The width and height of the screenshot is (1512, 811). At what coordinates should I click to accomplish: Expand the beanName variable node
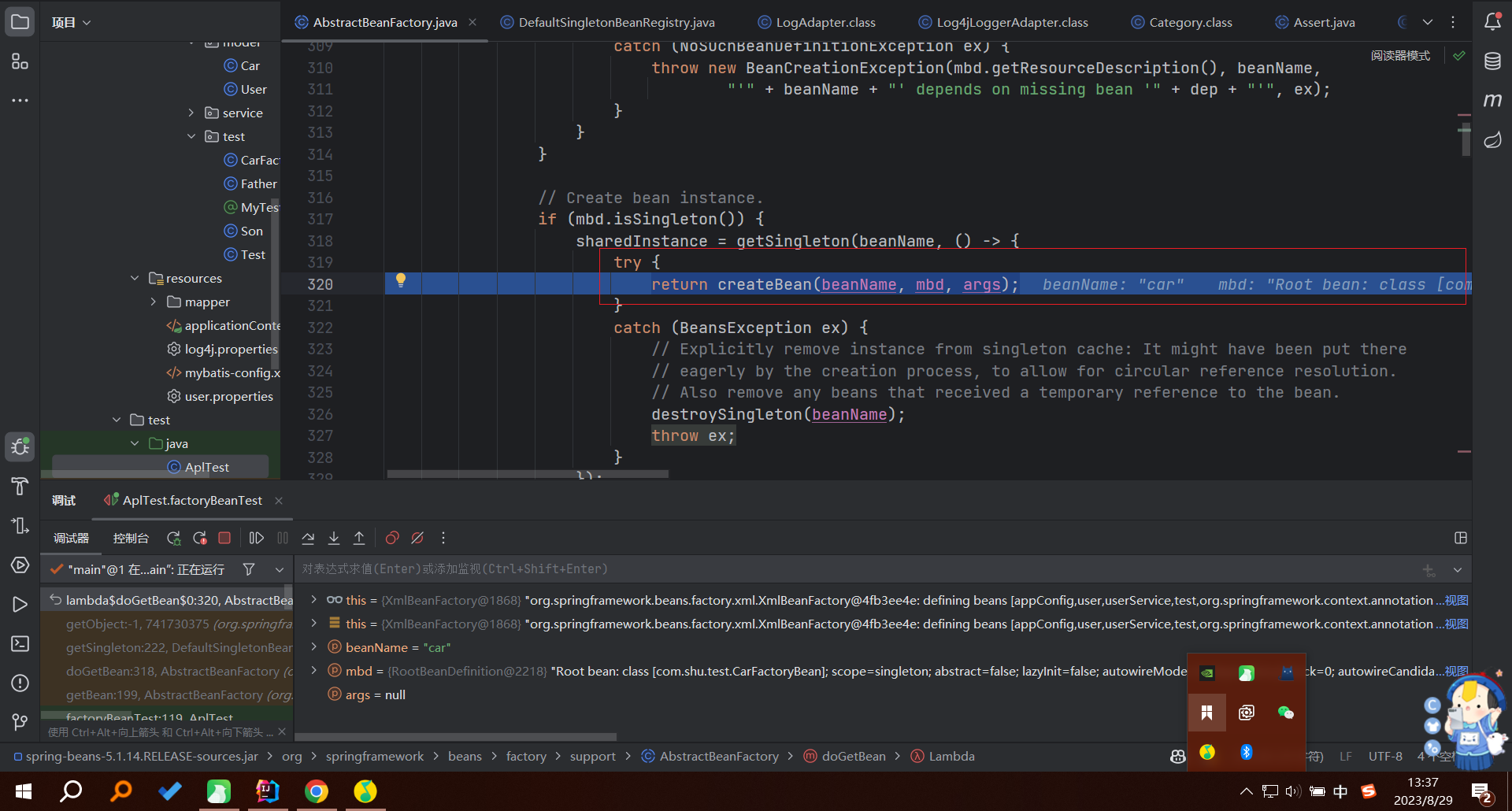313,647
